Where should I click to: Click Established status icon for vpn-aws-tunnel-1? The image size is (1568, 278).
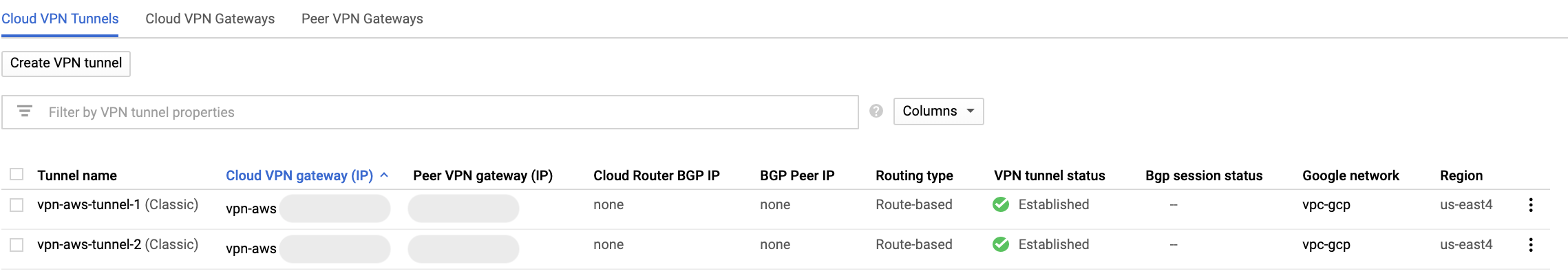[x=1001, y=205]
